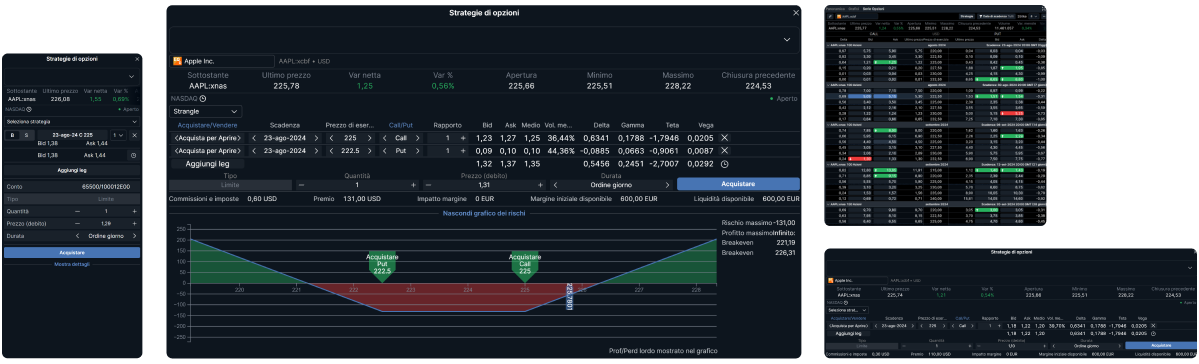Decrease Quantità with minus in left panel
Screen dimensions: 1199x364
pyautogui.click(x=77, y=211)
